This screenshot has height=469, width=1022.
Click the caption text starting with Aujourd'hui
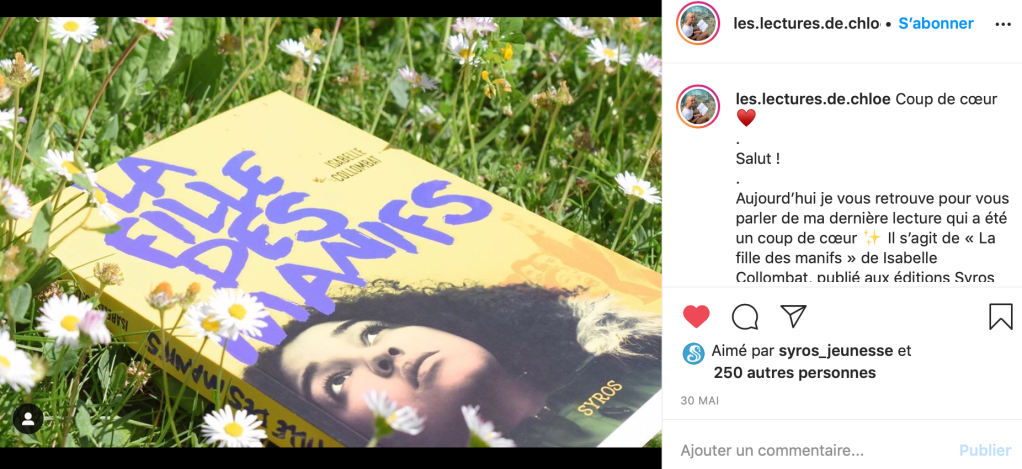(866, 238)
